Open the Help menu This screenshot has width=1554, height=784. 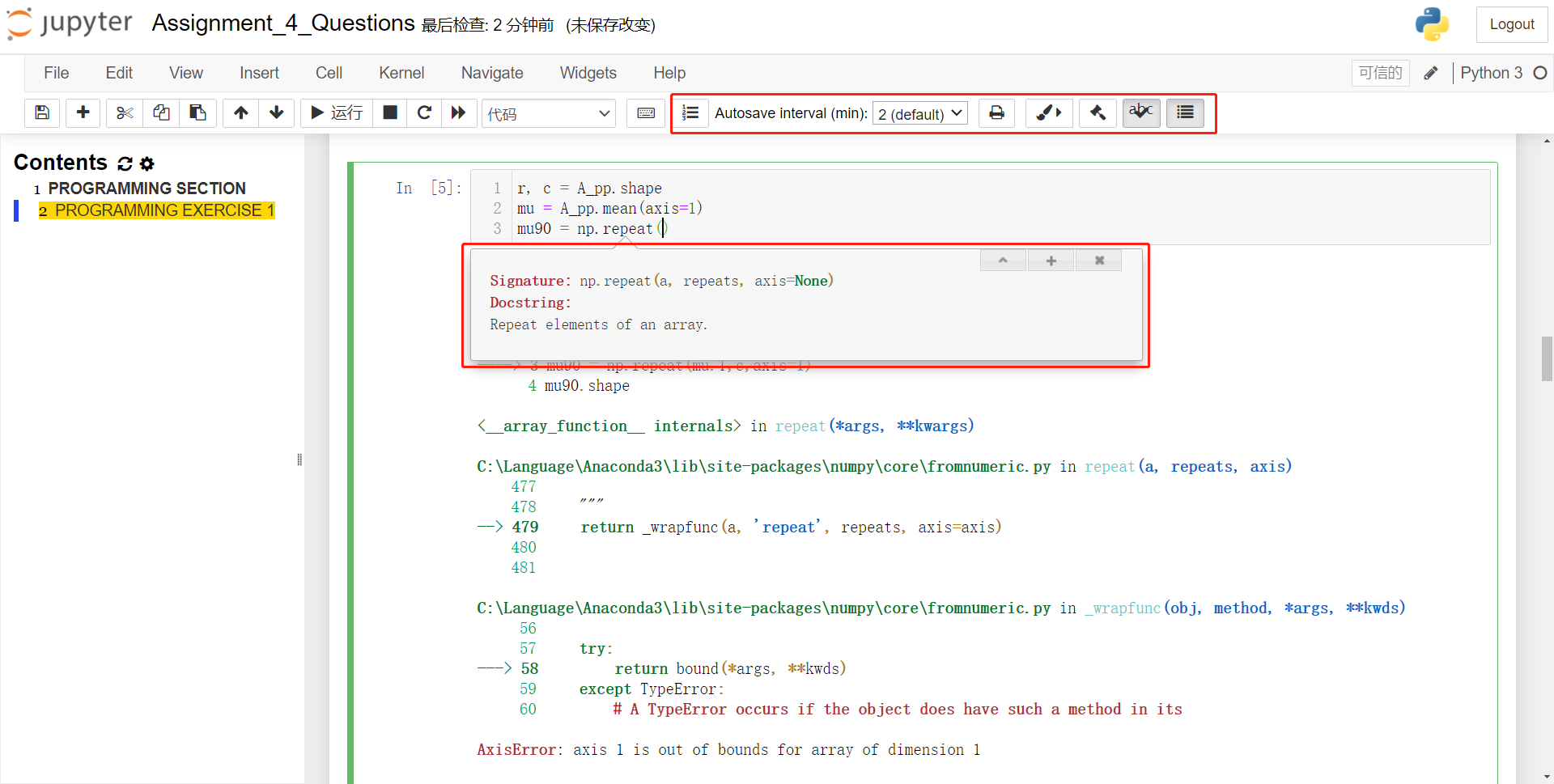tap(669, 73)
